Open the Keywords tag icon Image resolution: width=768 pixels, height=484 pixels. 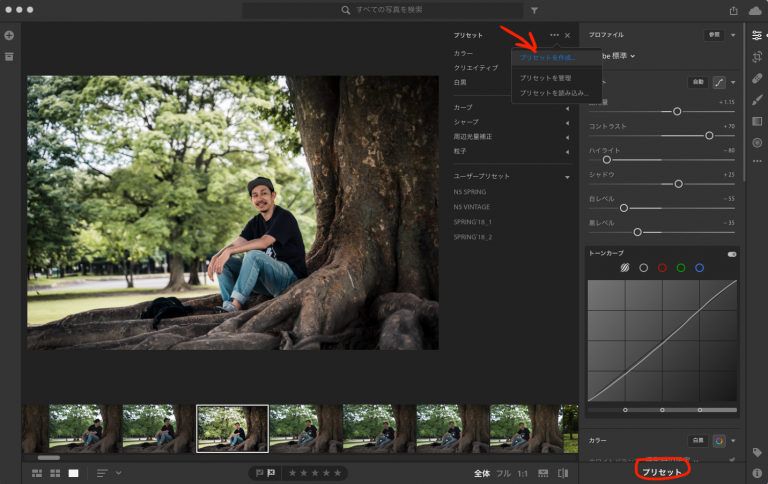[x=757, y=452]
